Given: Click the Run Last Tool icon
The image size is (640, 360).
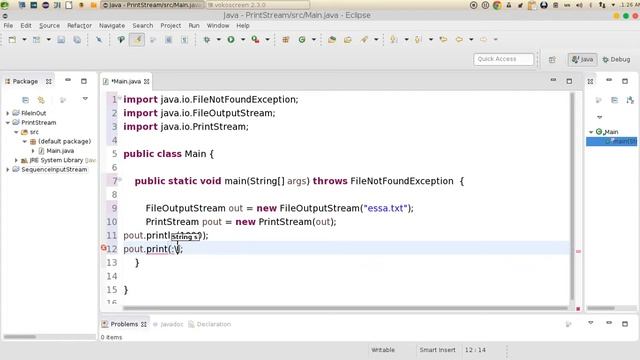Looking at the screenshot, I should coord(256,40).
